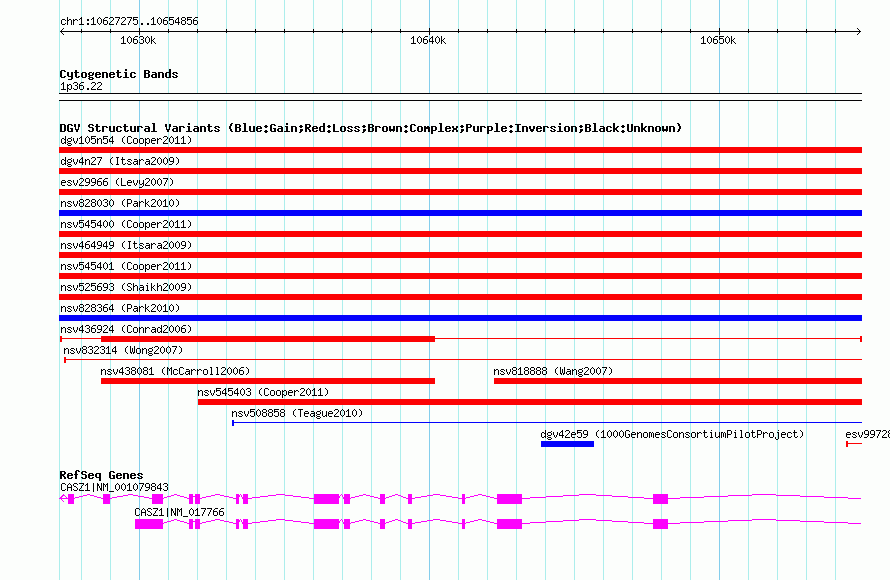Click the CASZ1 NM_001079843 transcript gene model
The image size is (890, 580).
tap(460, 499)
